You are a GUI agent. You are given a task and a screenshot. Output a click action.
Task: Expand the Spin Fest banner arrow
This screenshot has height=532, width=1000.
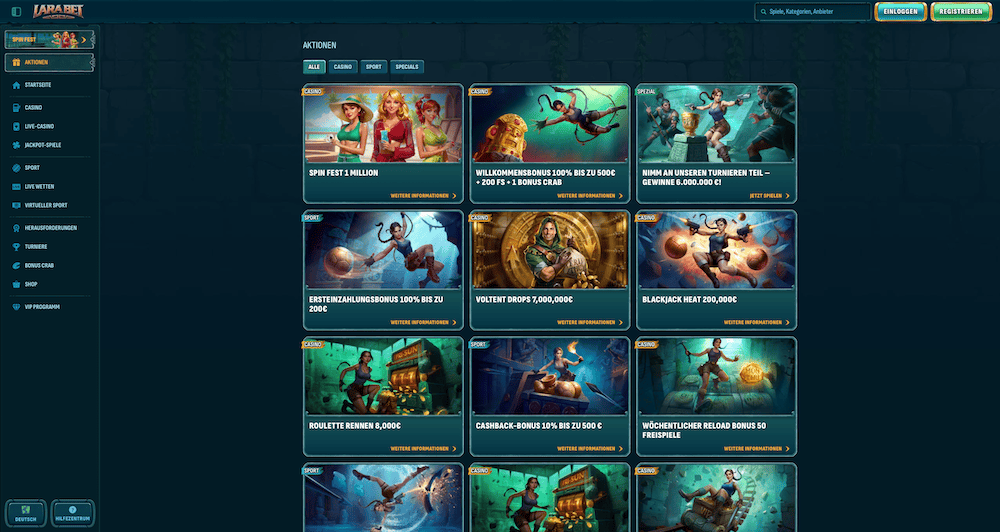[x=94, y=40]
